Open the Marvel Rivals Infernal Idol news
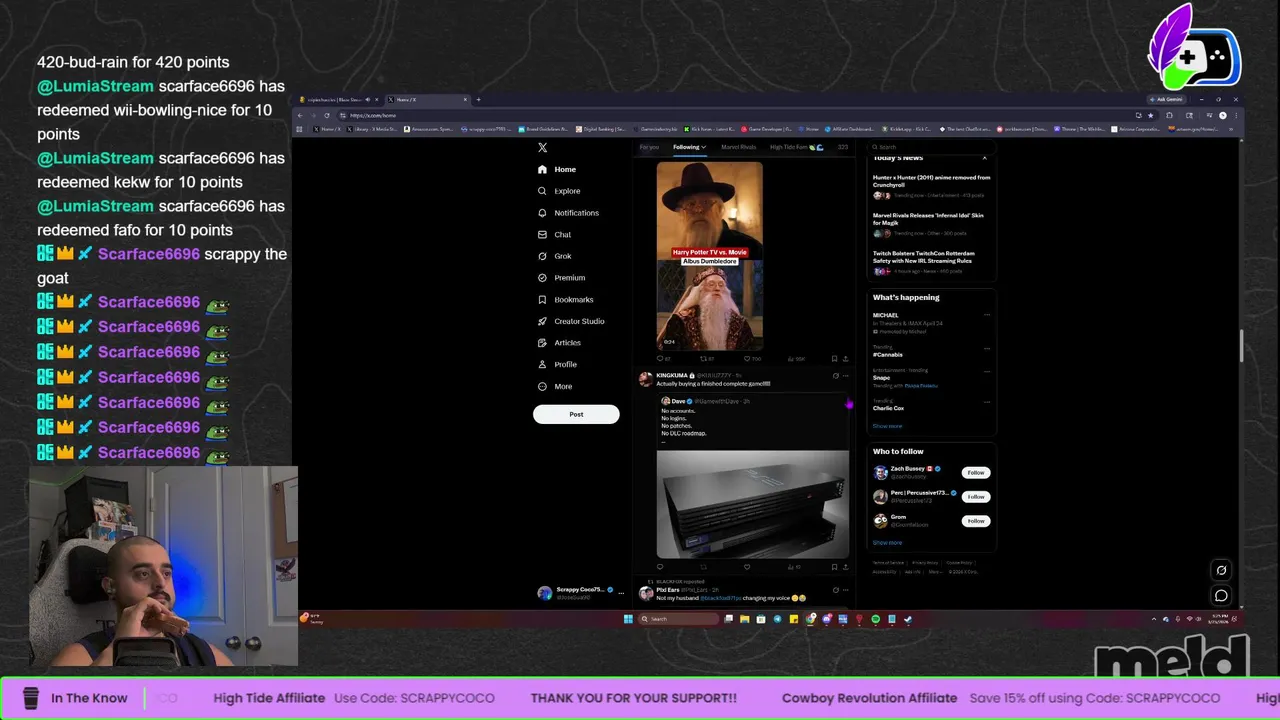Screen dimensions: 1280x720 [931, 225]
